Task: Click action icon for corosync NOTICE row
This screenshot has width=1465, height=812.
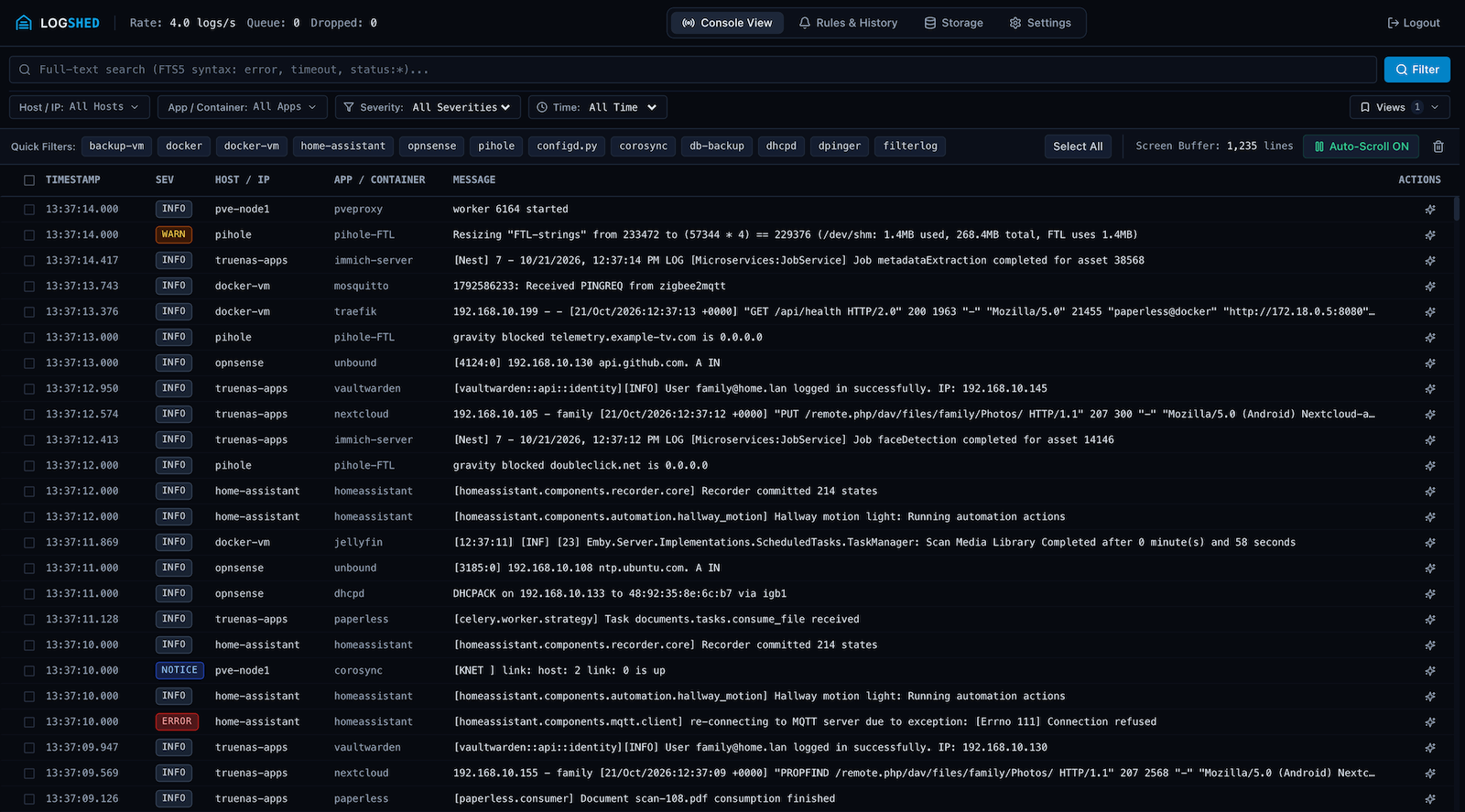Action: (1430, 671)
